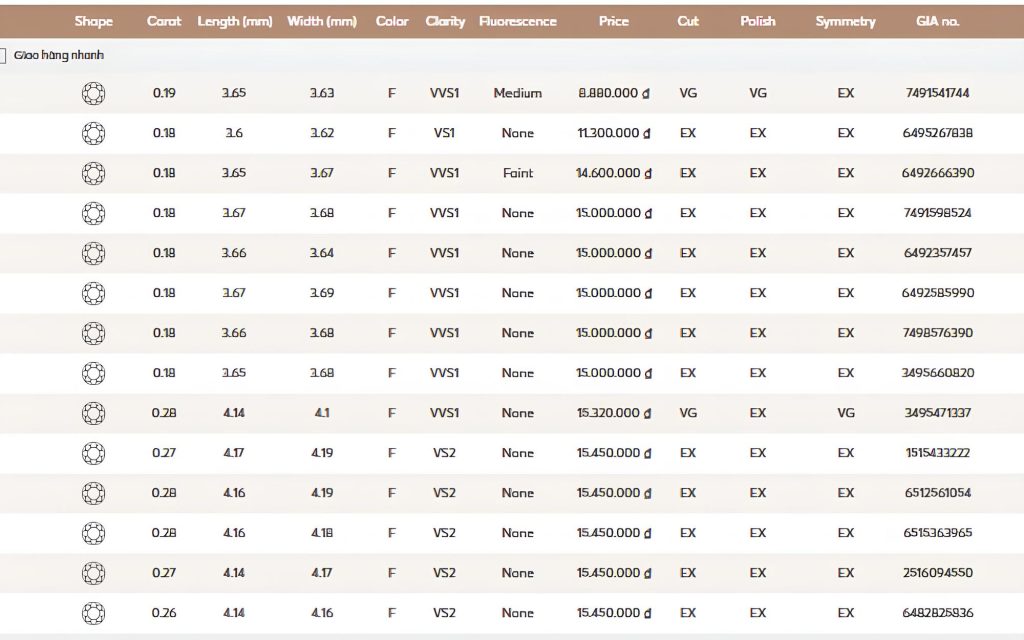Click the GIA no. column header
Screen dimensions: 1024x640
pyautogui.click(x=938, y=21)
